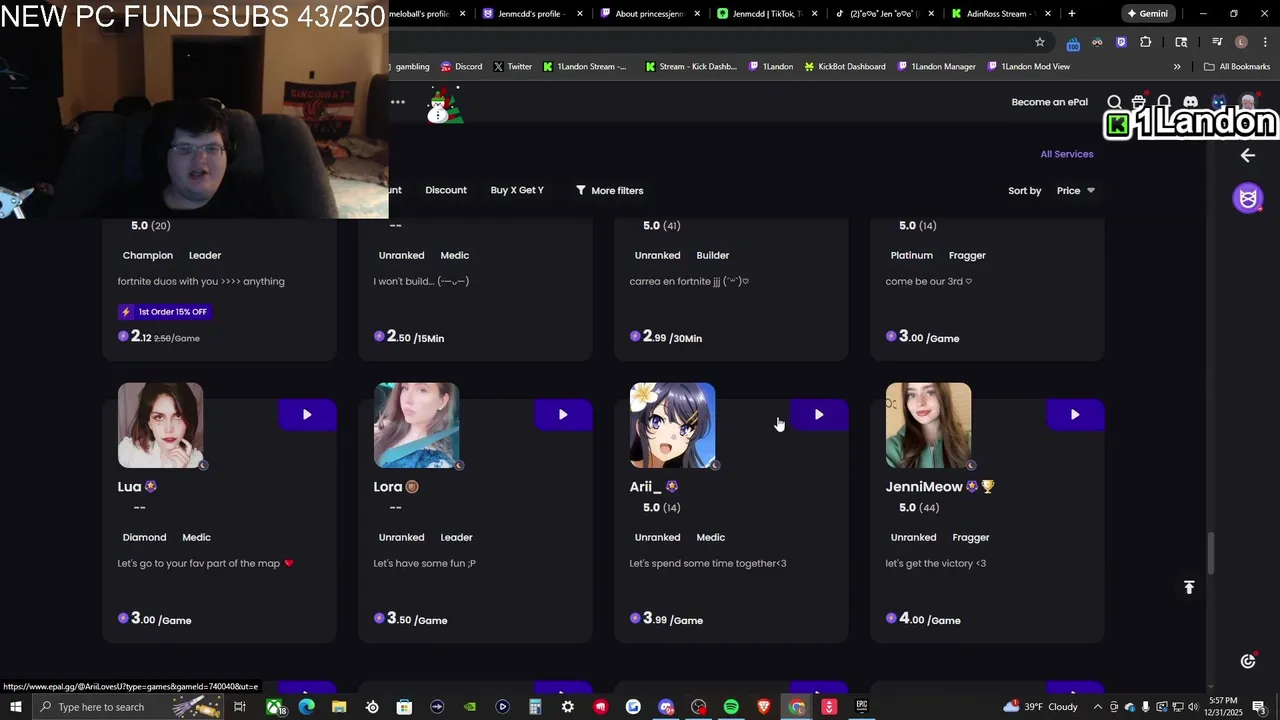This screenshot has height=720, width=1280.
Task: Click the search magnifier in site header
Action: coord(1114,102)
